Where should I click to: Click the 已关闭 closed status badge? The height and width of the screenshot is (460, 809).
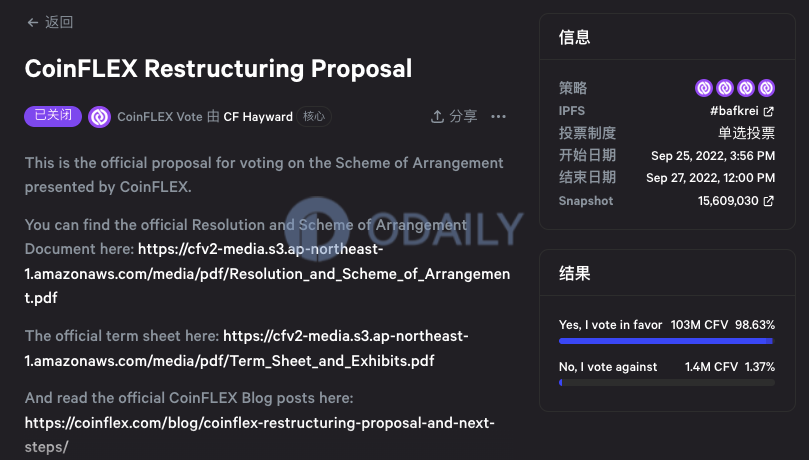53,116
